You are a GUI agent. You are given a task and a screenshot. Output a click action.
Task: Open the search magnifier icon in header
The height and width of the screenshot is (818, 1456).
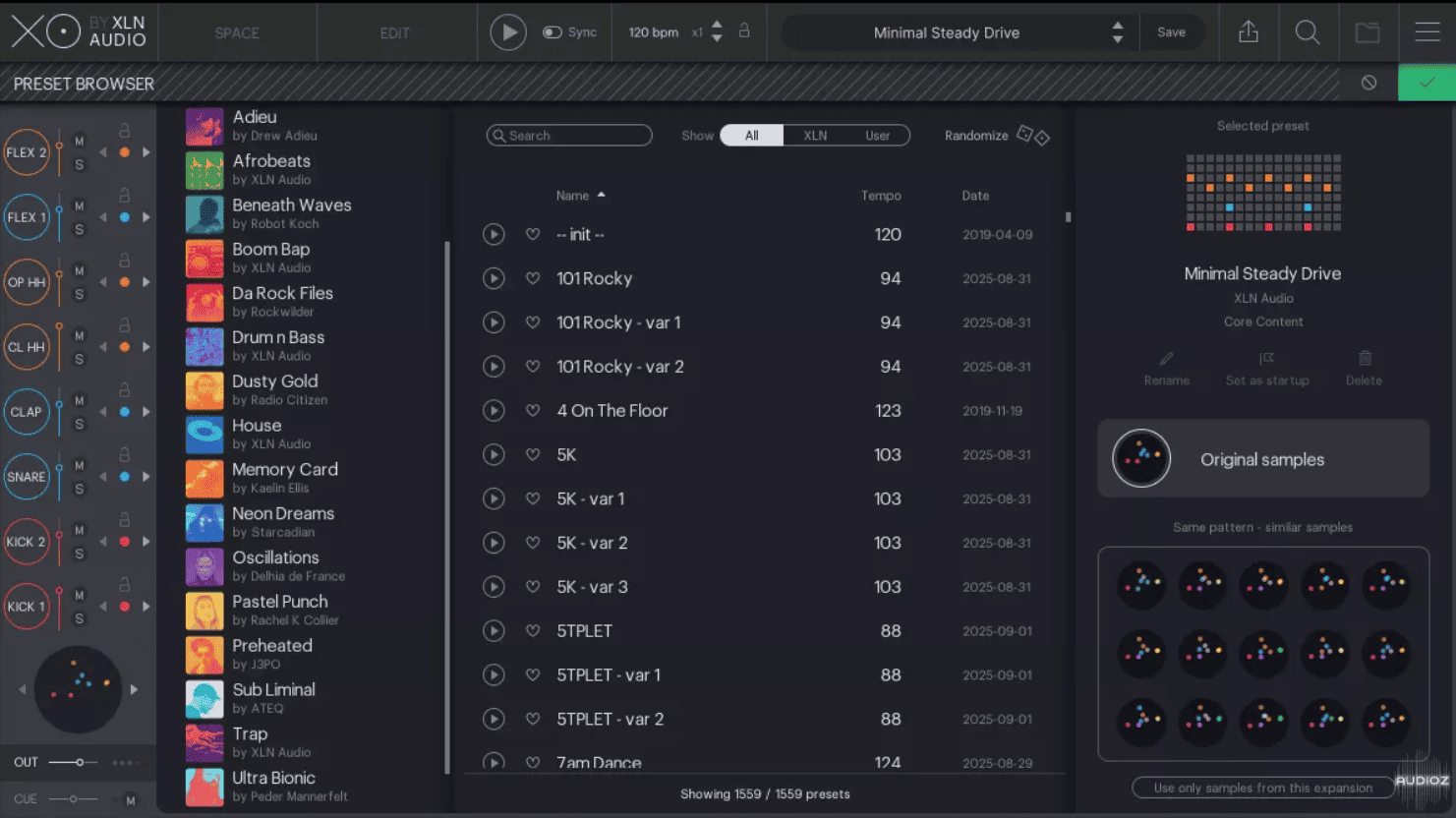[1307, 32]
